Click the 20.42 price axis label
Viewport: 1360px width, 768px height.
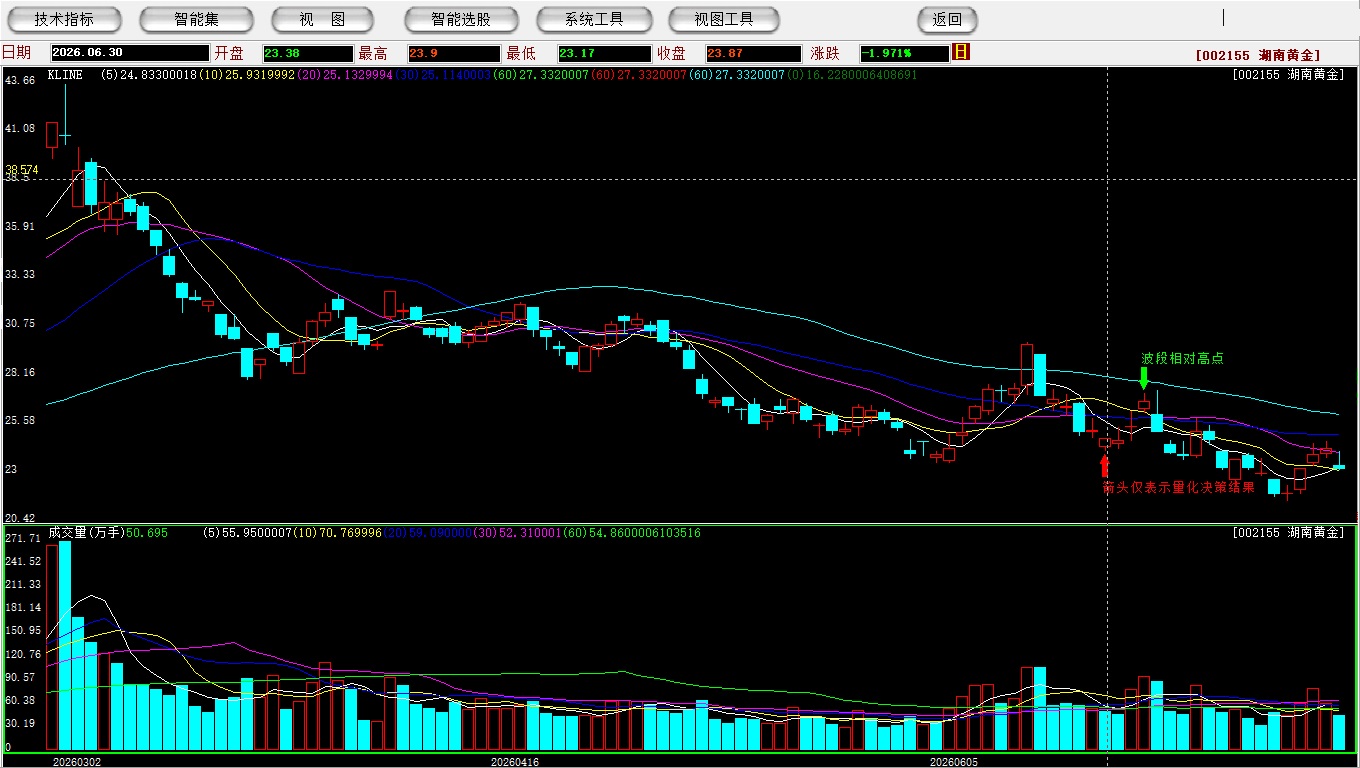(x=20, y=518)
